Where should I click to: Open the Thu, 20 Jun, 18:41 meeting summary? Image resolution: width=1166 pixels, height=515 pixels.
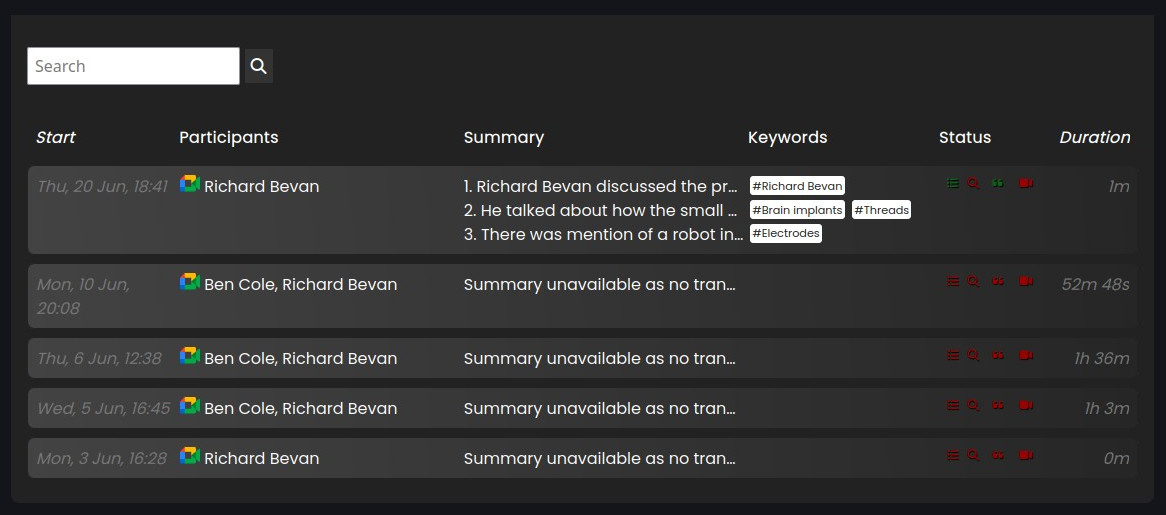583,210
